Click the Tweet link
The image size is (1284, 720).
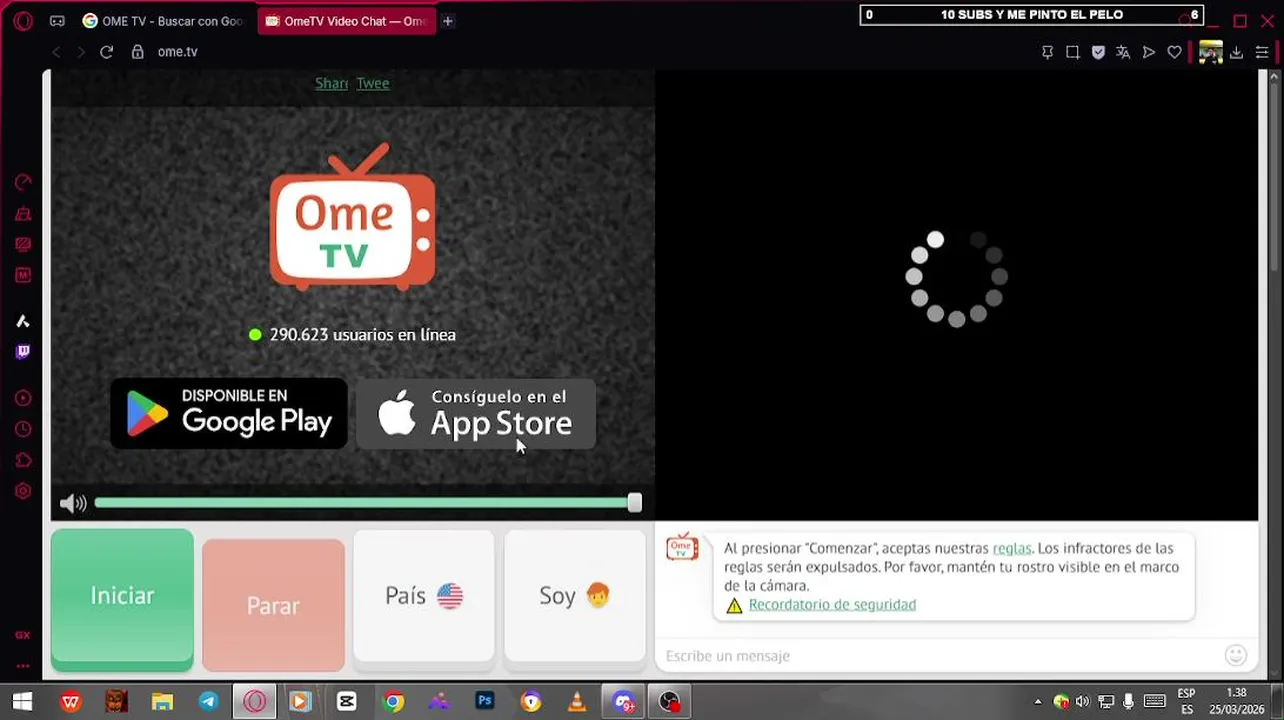click(x=373, y=83)
